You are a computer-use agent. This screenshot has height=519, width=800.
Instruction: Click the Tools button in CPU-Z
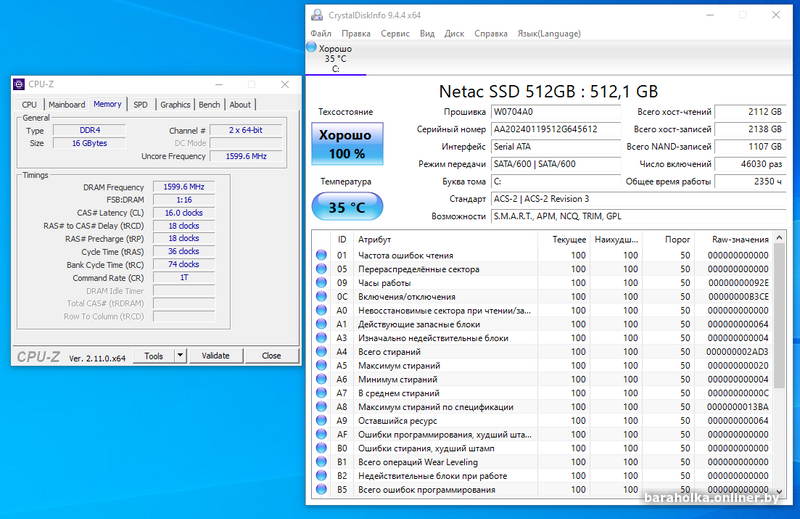[154, 356]
